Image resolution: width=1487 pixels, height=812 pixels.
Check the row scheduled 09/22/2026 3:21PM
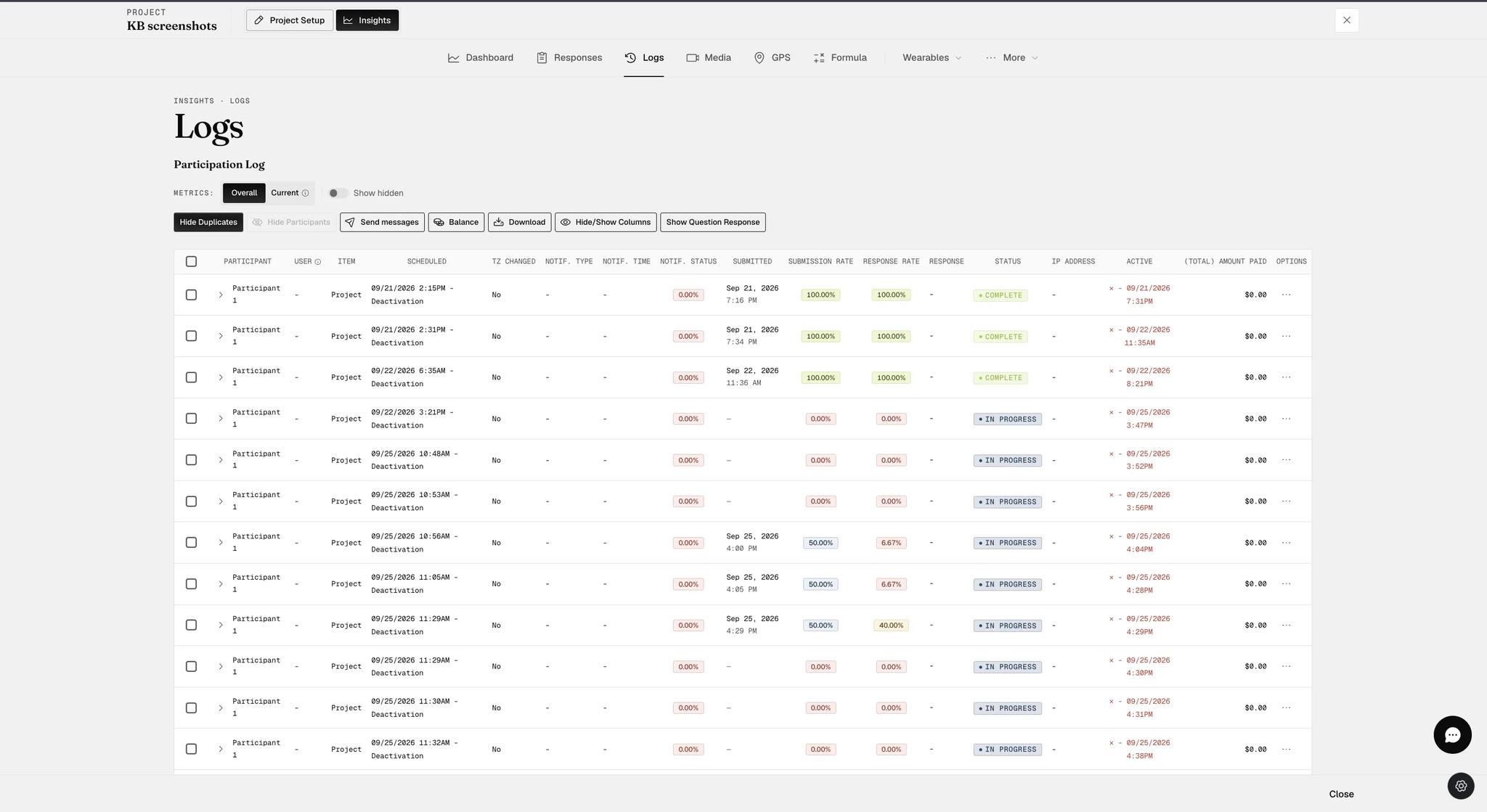tap(191, 419)
